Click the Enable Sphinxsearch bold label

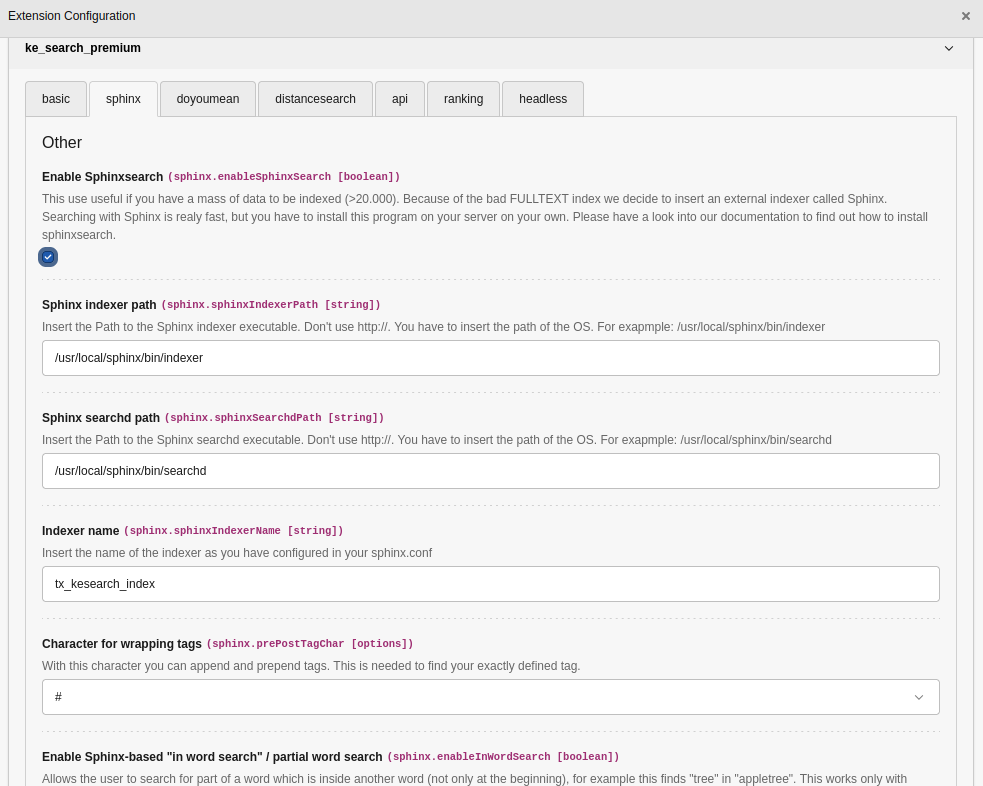tap(101, 176)
